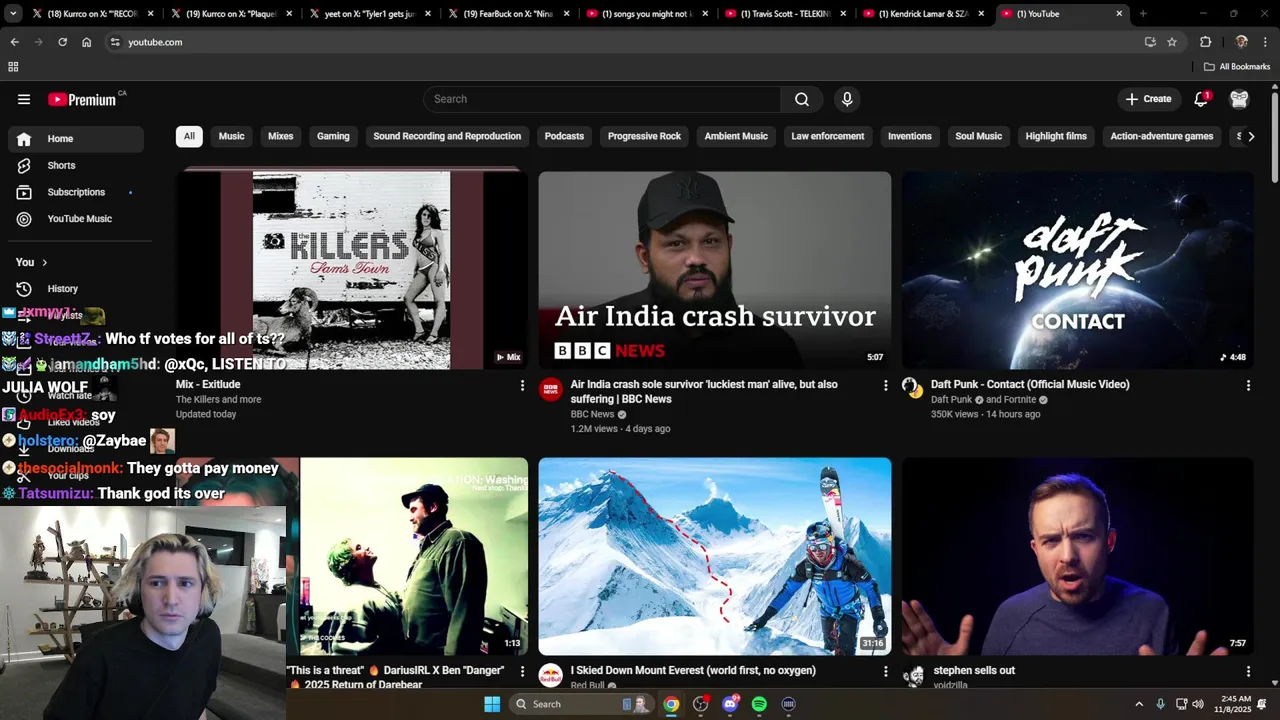Open Spotify from the taskbar

point(759,704)
